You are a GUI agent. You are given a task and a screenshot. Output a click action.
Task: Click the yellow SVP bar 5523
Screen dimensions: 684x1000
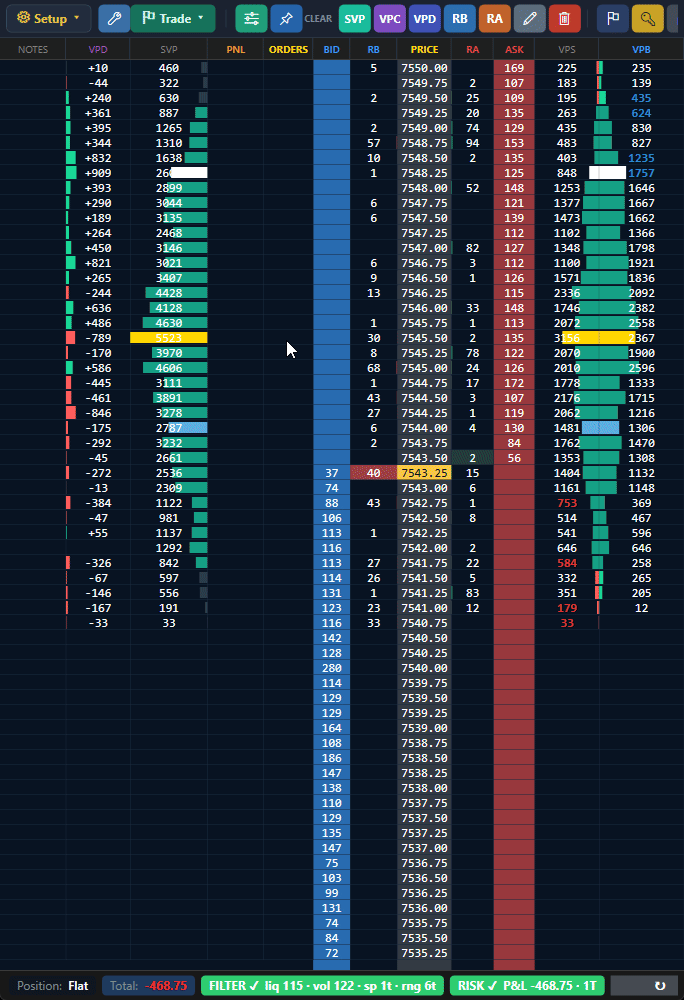point(169,338)
